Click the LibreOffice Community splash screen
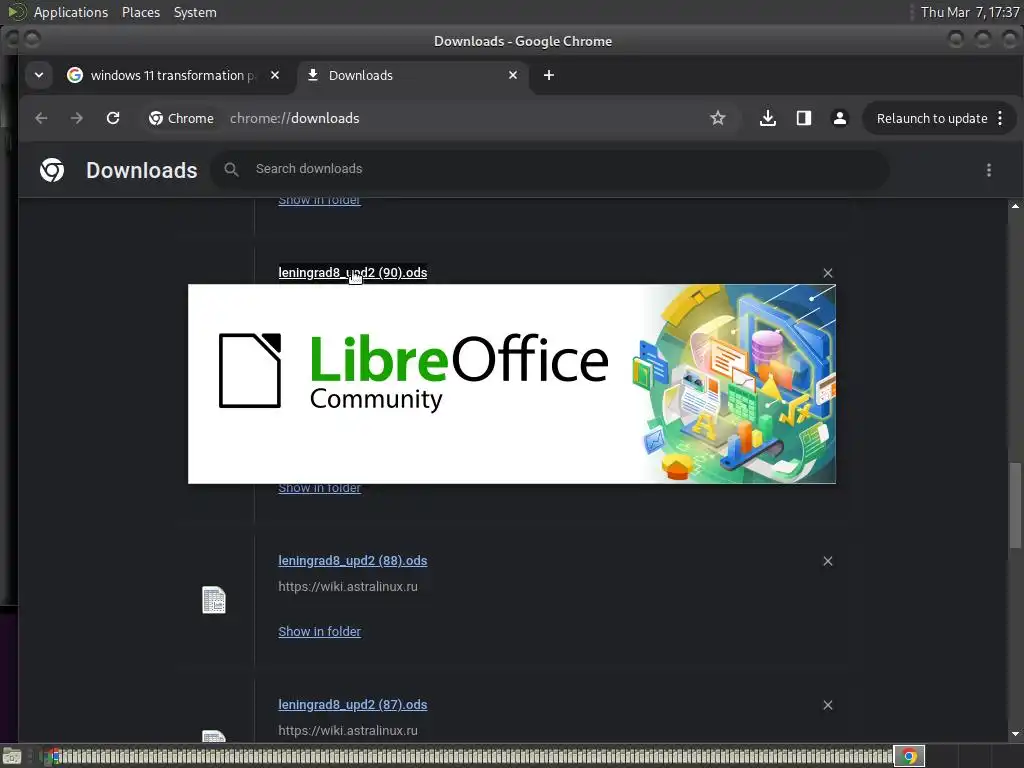The width and height of the screenshot is (1024, 768). click(512, 384)
